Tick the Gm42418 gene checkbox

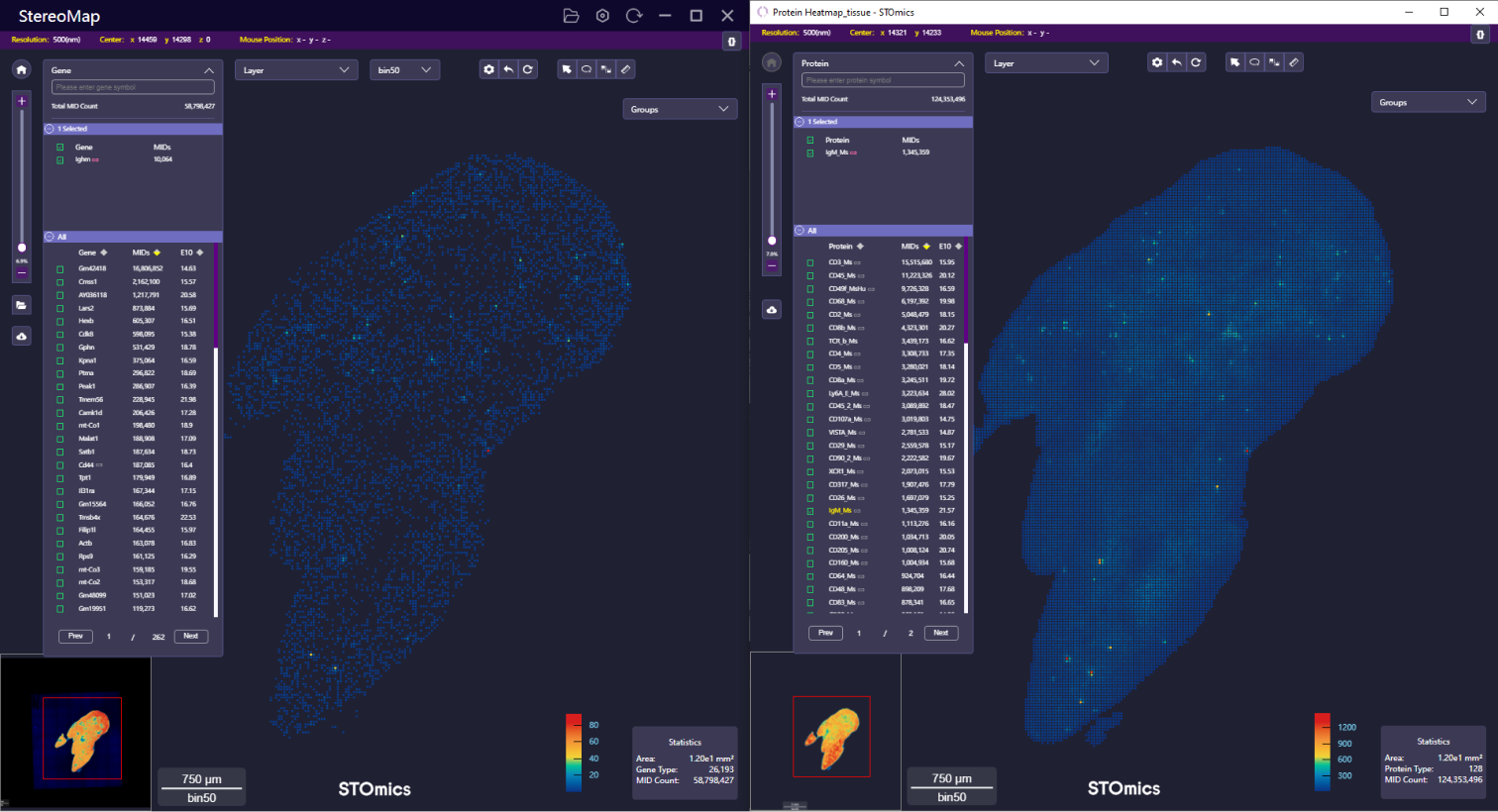60,268
